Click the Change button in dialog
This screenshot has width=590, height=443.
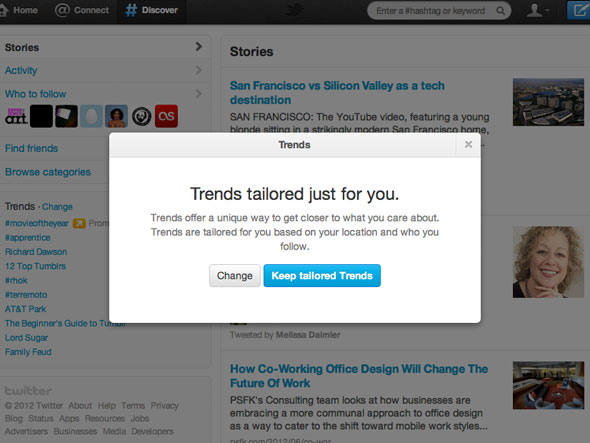tap(235, 276)
